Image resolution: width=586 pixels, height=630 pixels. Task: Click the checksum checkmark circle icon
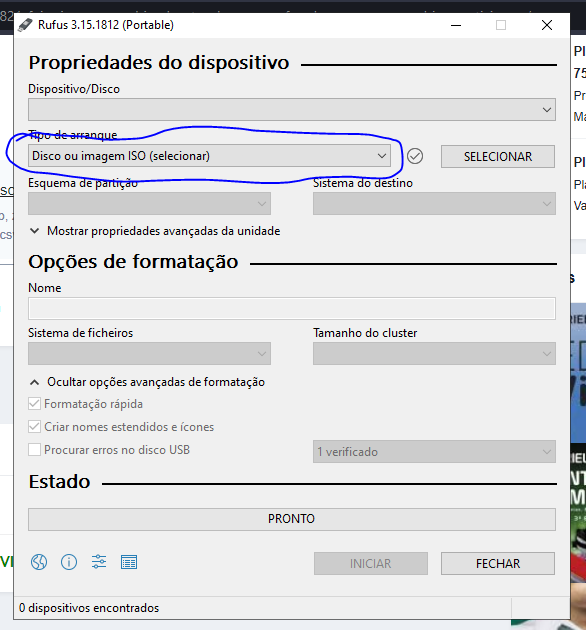(x=415, y=156)
